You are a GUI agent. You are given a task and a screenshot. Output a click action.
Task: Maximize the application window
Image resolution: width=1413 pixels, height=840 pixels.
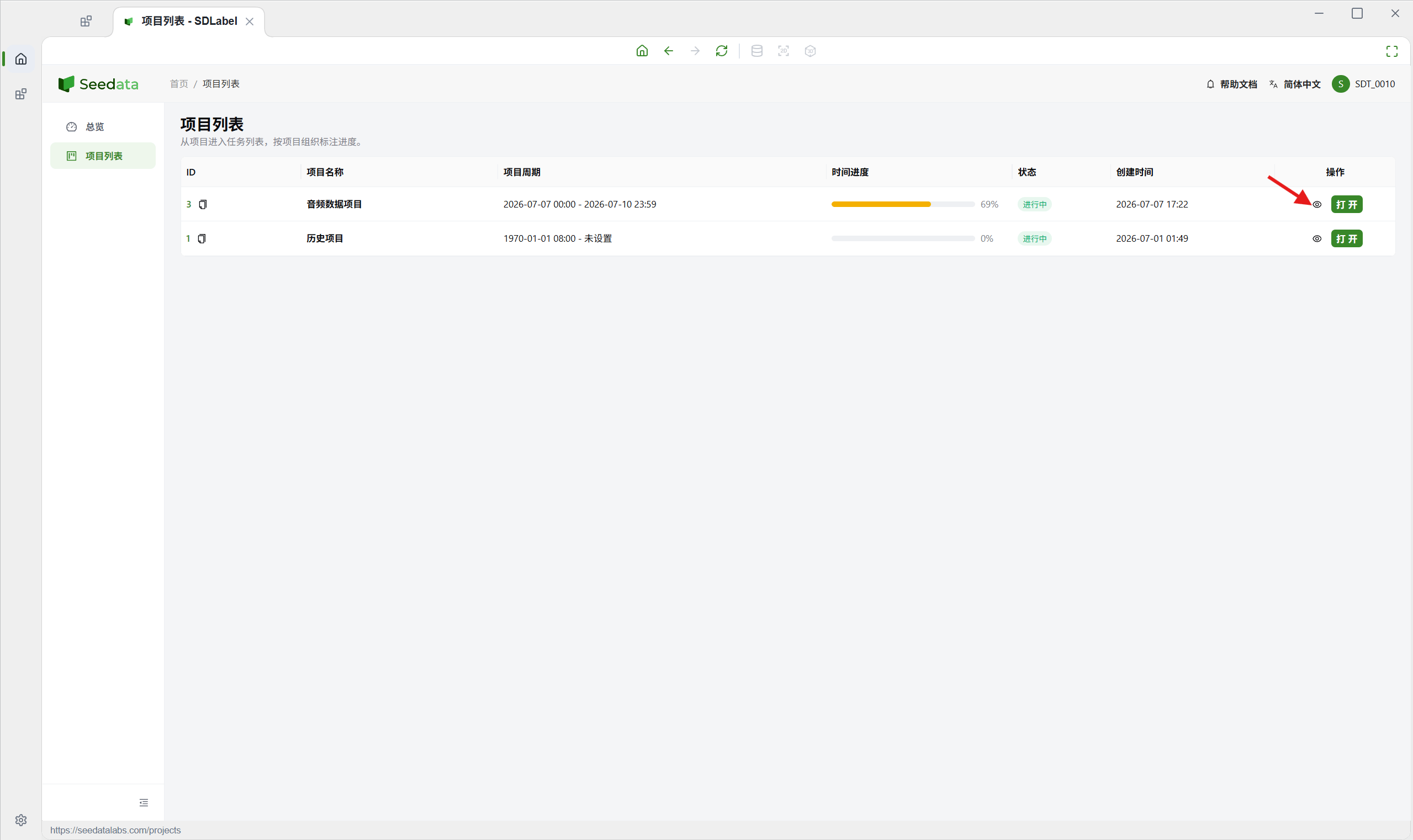(1357, 14)
